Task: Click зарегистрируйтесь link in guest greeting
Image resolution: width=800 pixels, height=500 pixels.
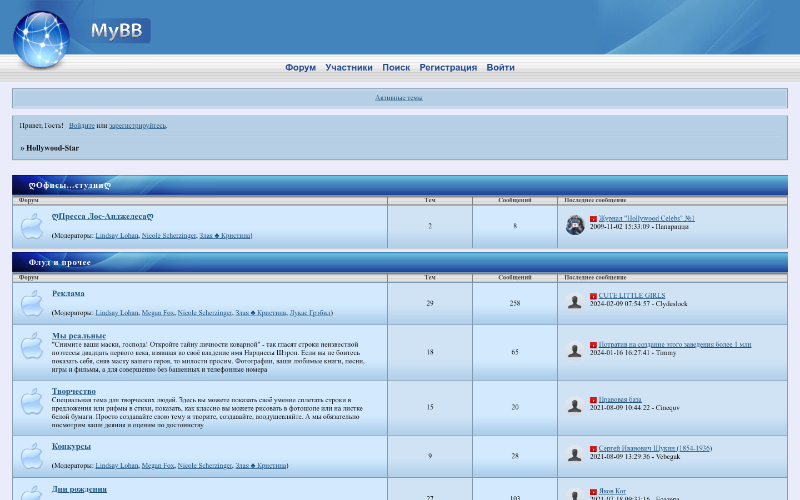Action: (138, 126)
